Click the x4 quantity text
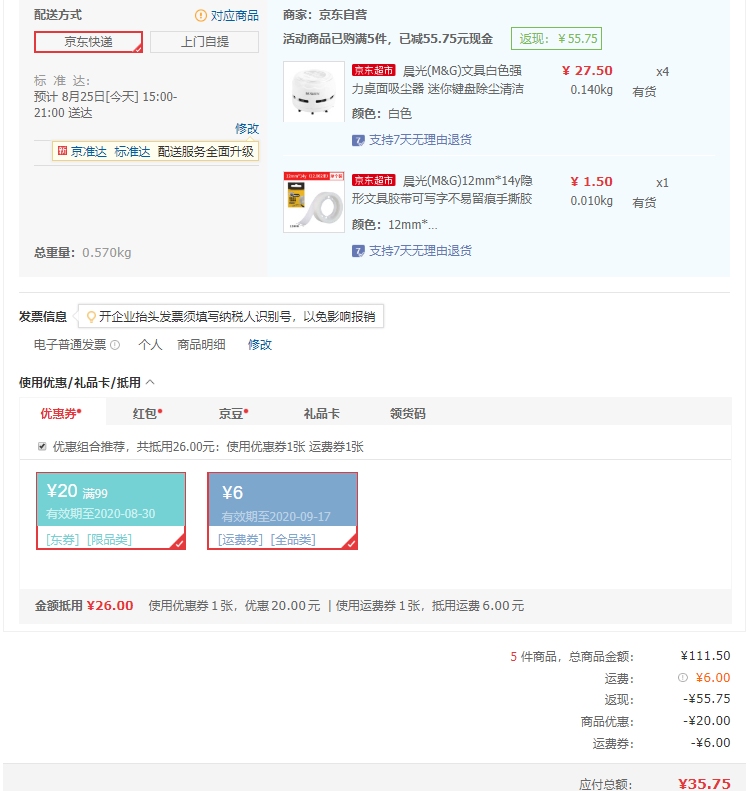The image size is (750, 791). pos(662,72)
